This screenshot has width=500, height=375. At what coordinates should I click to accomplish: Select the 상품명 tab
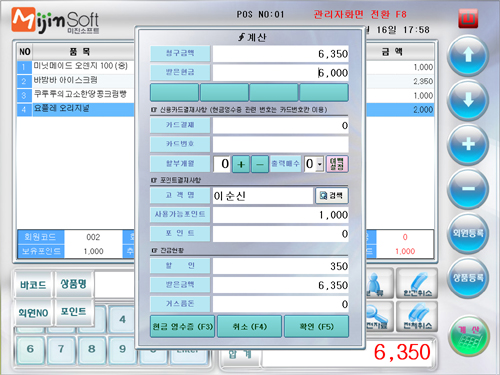click(x=73, y=284)
